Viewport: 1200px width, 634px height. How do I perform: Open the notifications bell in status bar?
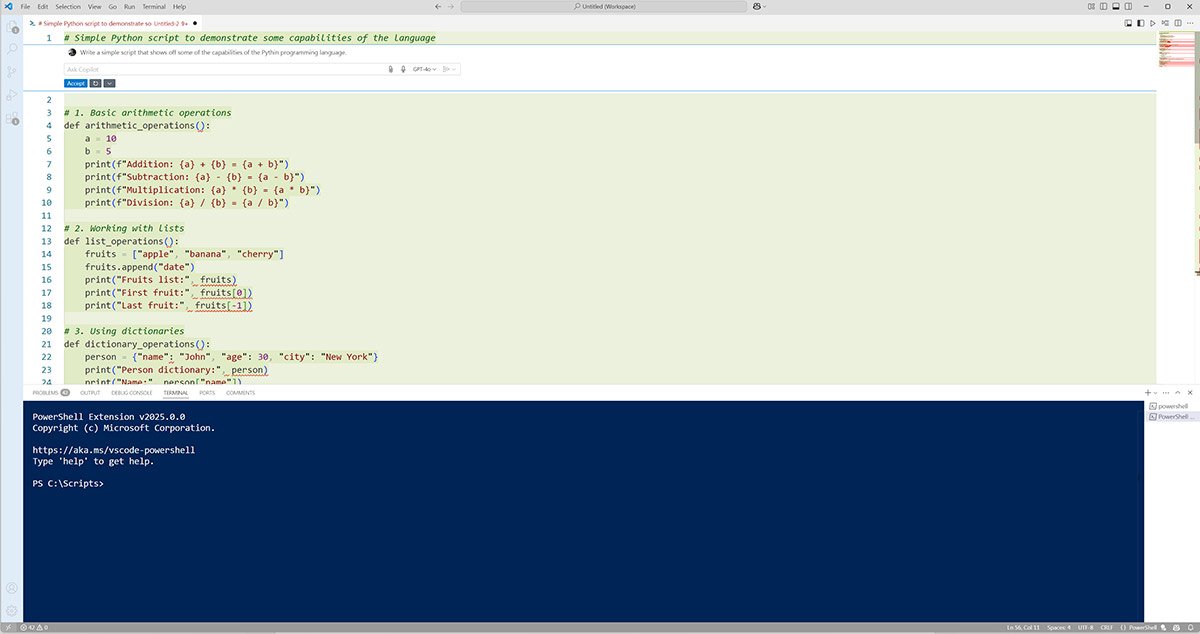pyautogui.click(x=1190, y=628)
